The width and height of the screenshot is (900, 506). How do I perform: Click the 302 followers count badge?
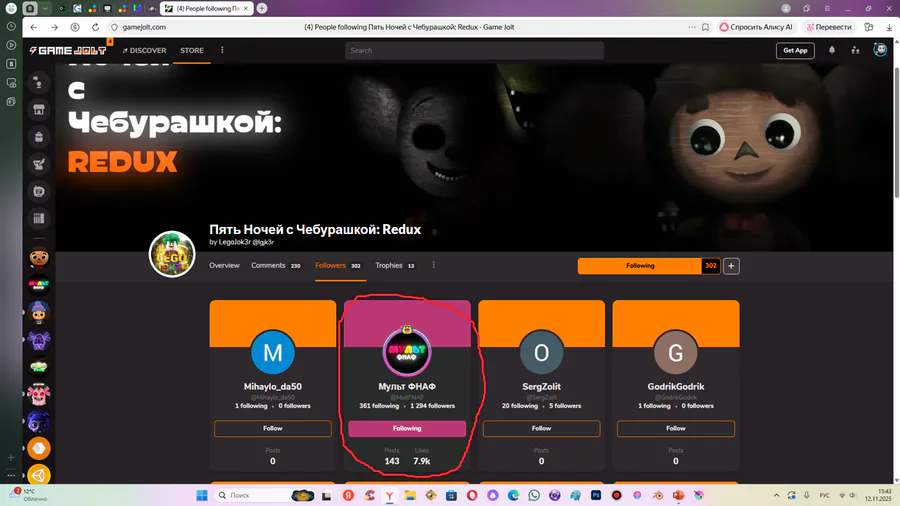(x=711, y=266)
